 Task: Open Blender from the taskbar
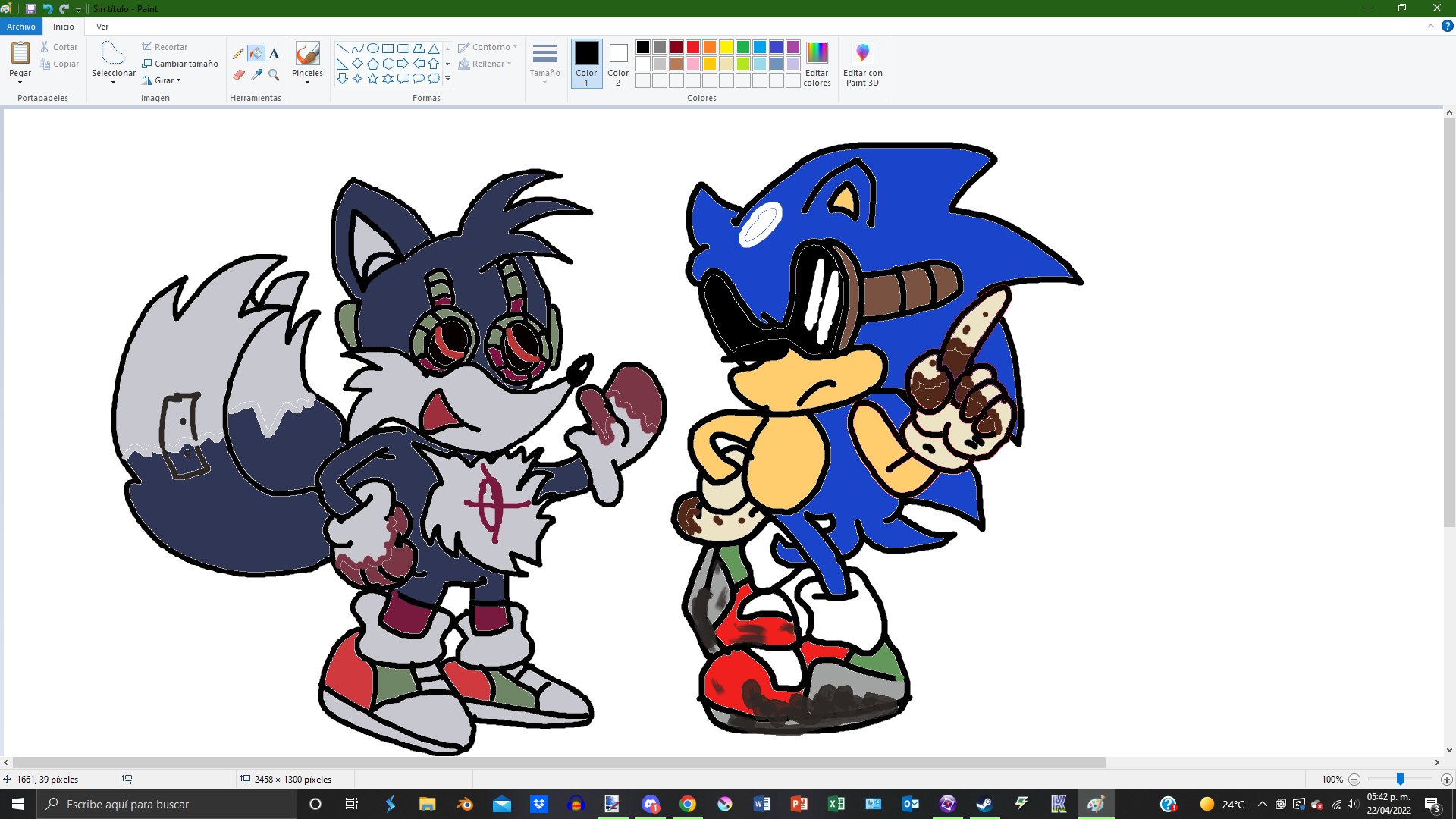click(x=464, y=804)
